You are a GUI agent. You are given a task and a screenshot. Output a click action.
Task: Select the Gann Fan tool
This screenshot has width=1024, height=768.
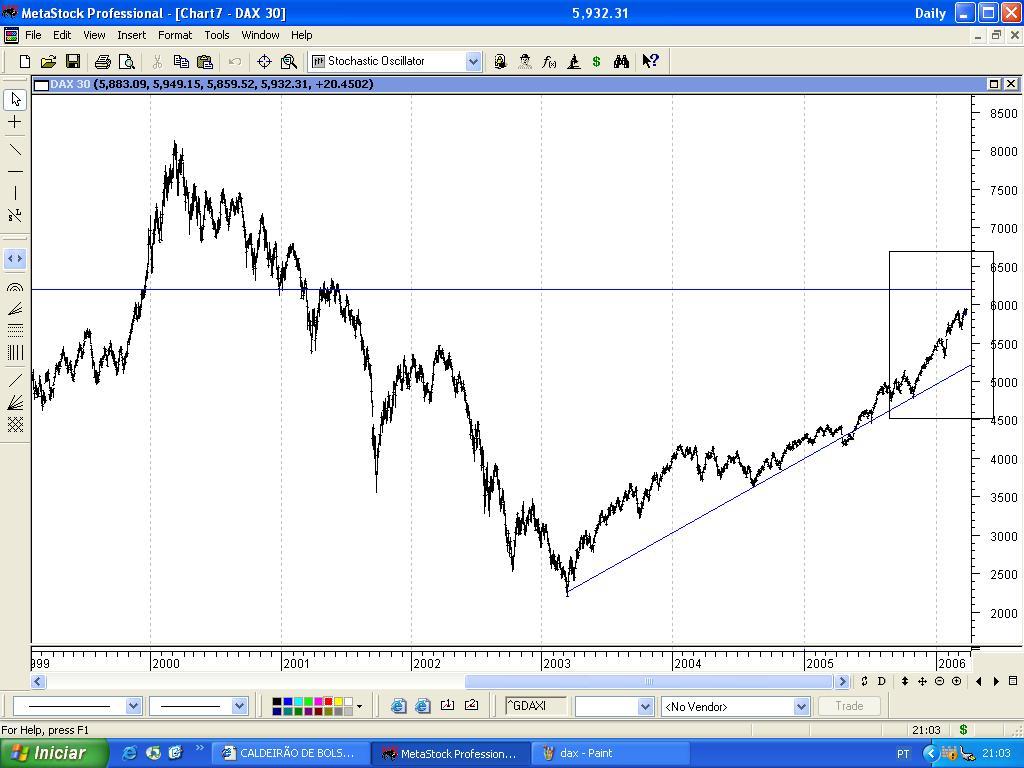[15, 402]
